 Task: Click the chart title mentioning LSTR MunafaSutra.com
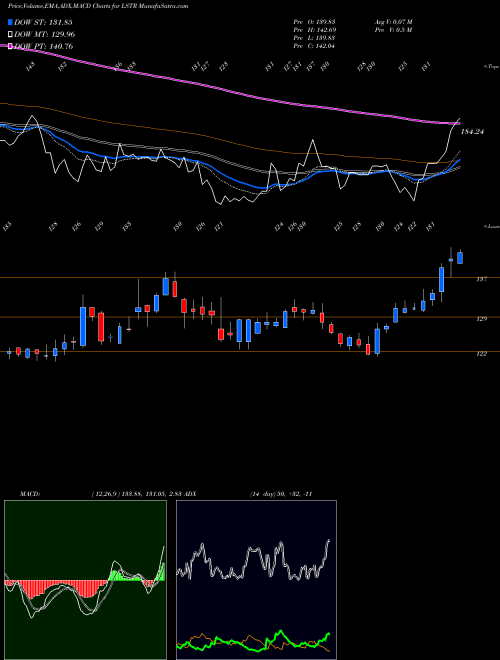[98, 6]
